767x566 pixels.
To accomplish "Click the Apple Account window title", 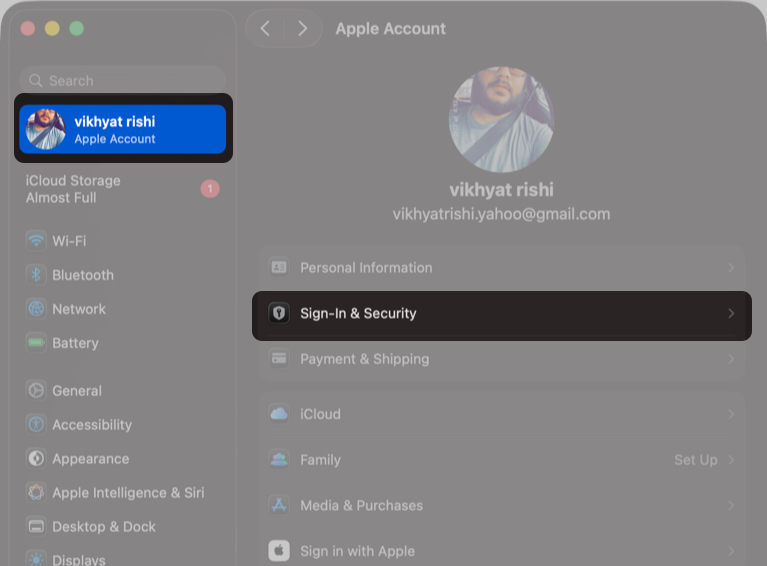I will (390, 29).
